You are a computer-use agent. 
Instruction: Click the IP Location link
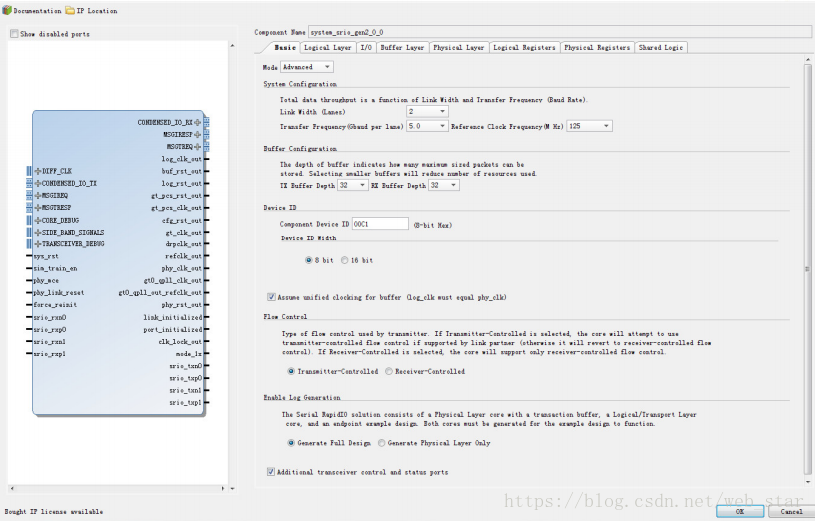click(97, 10)
